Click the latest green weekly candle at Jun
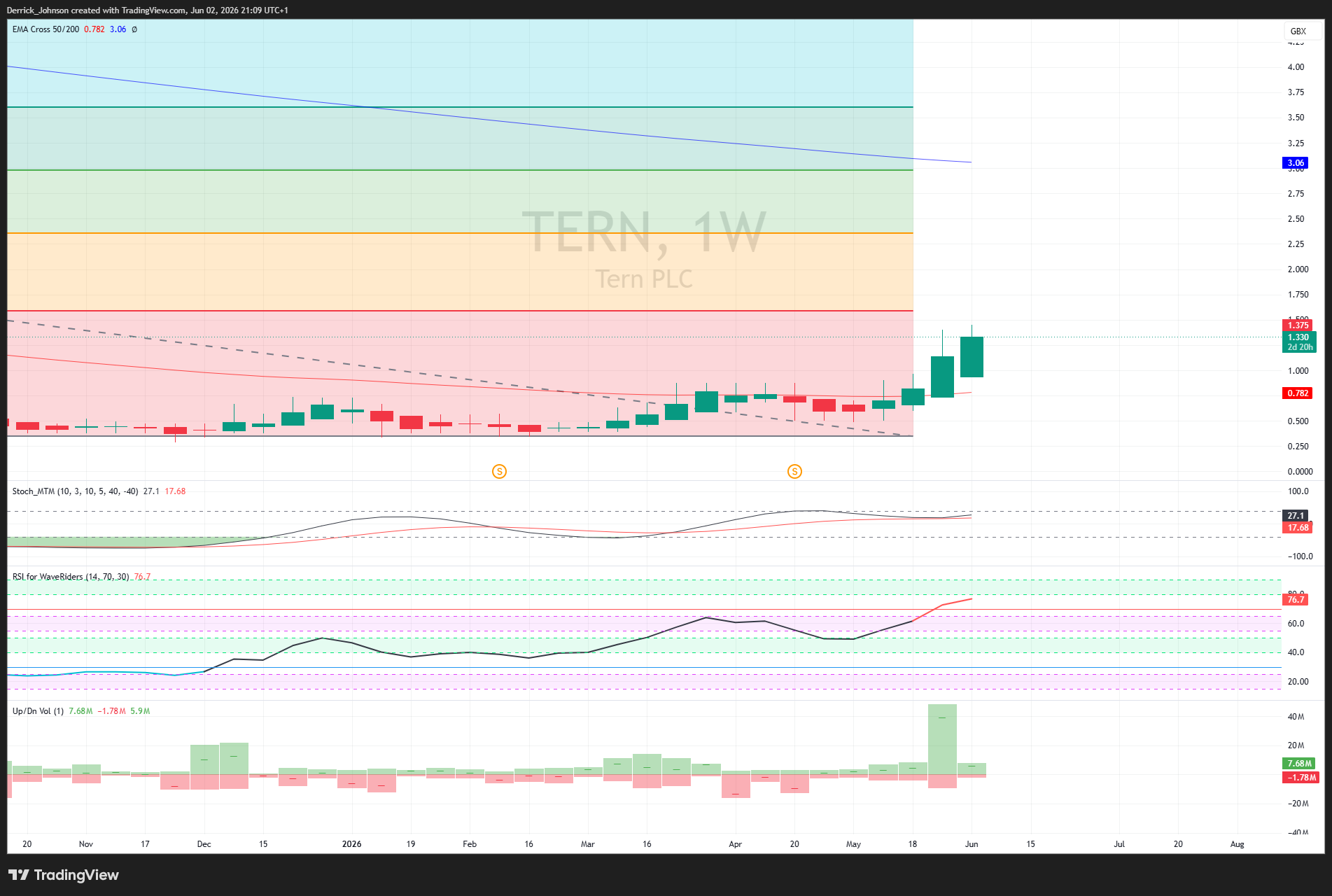 pos(972,357)
